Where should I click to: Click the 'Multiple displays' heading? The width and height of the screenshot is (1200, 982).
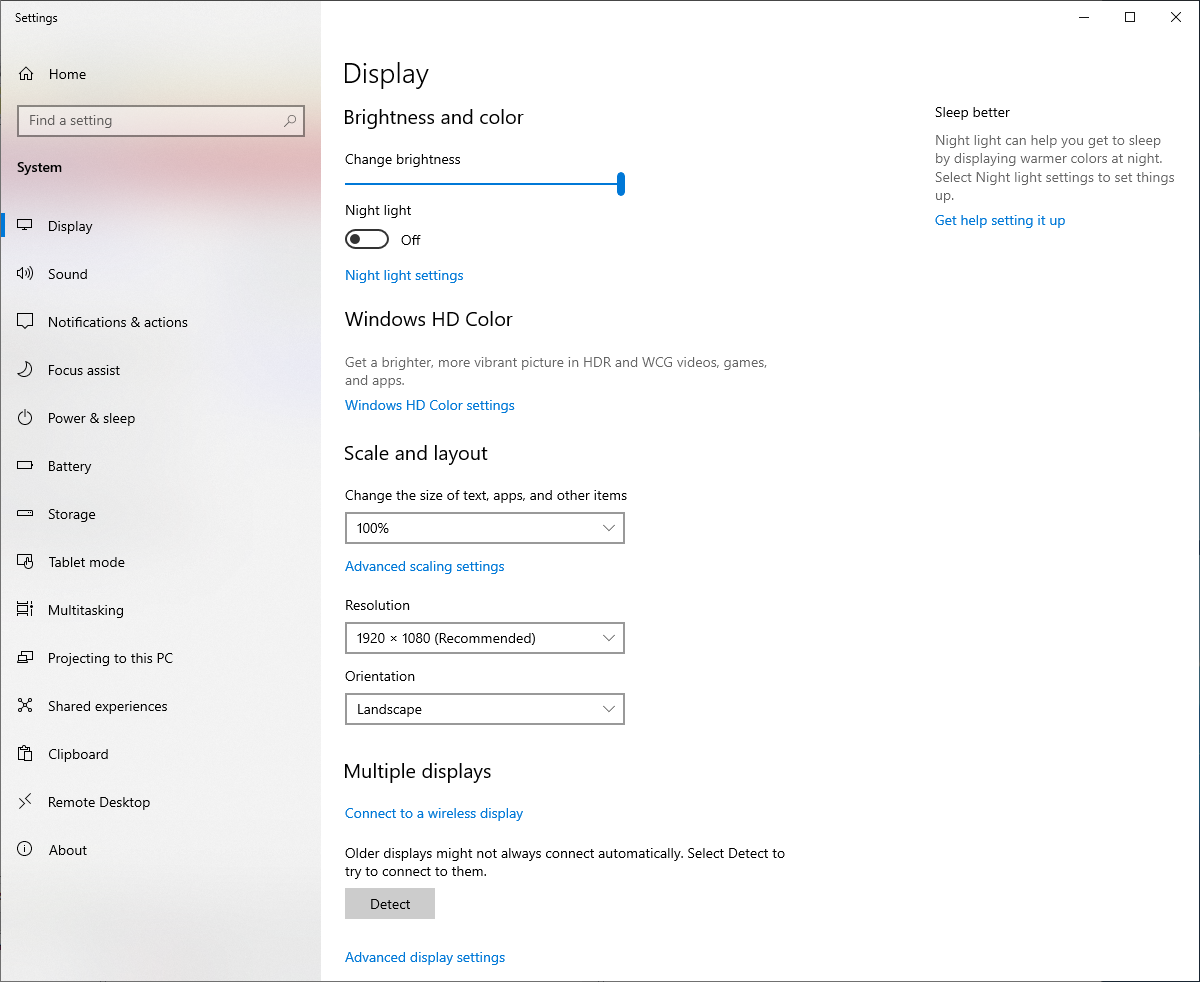[418, 771]
